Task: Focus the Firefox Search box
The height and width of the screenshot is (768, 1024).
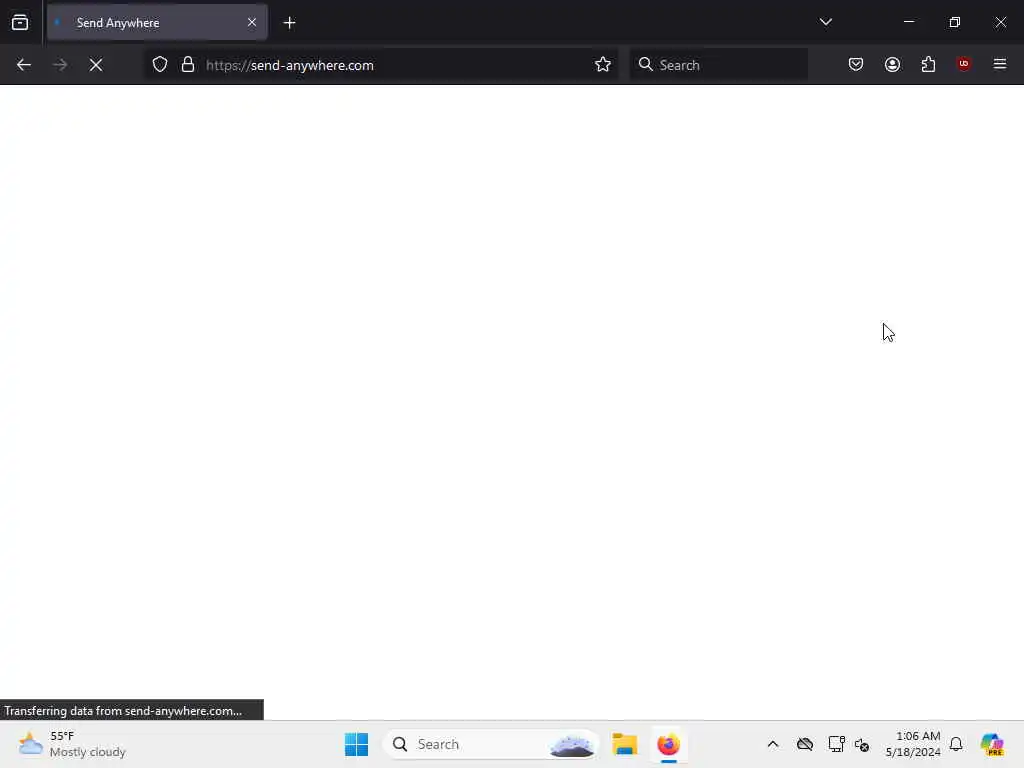Action: pyautogui.click(x=719, y=65)
